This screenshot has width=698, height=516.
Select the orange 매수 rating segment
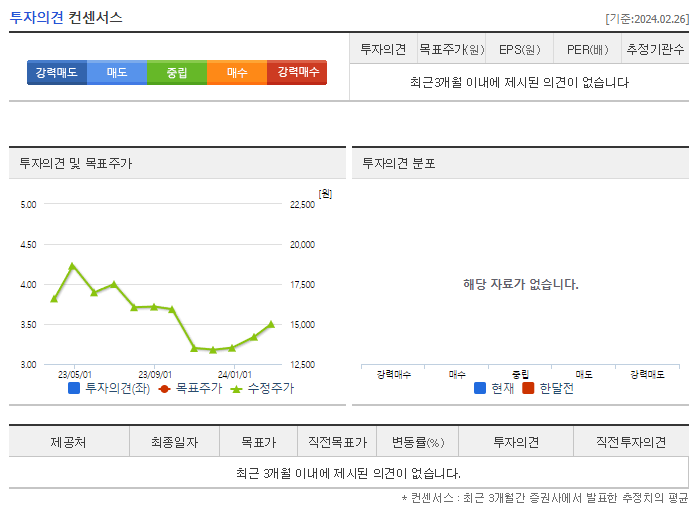tap(237, 73)
